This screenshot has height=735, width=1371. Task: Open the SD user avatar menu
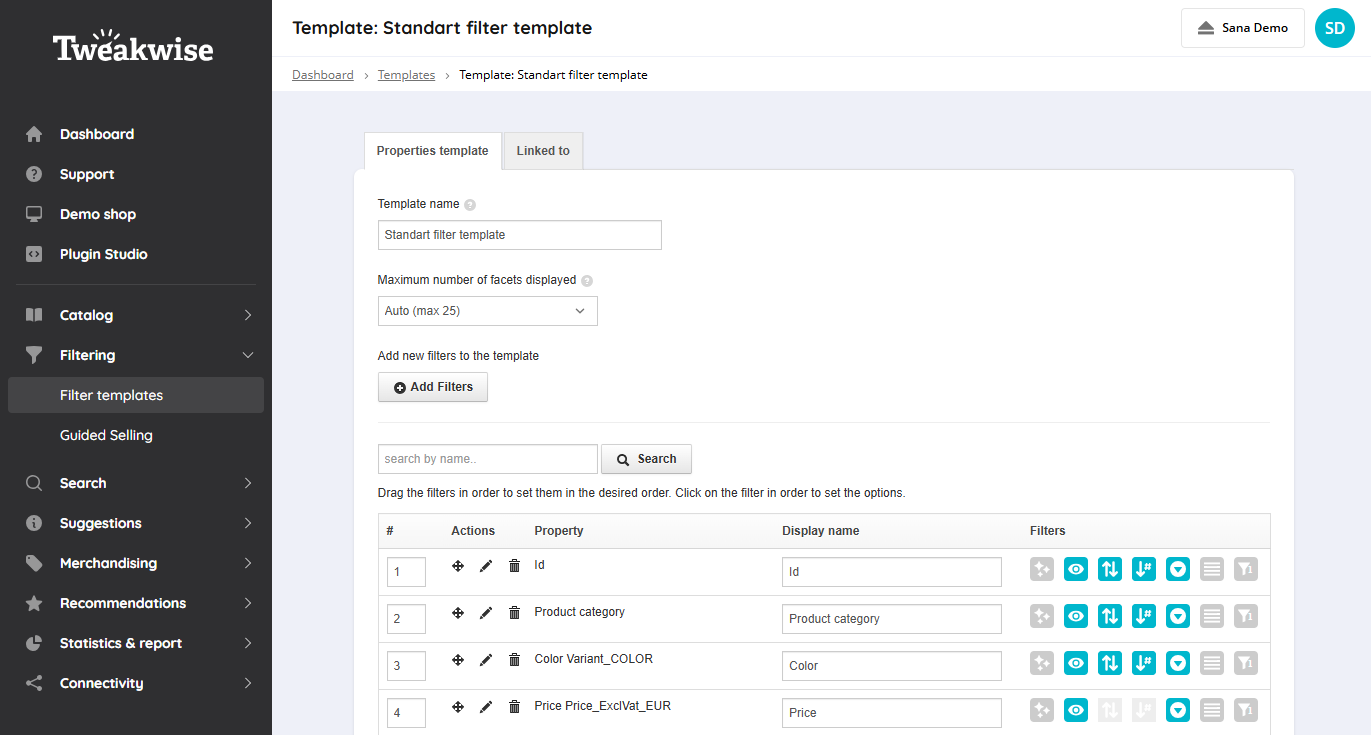(1335, 28)
